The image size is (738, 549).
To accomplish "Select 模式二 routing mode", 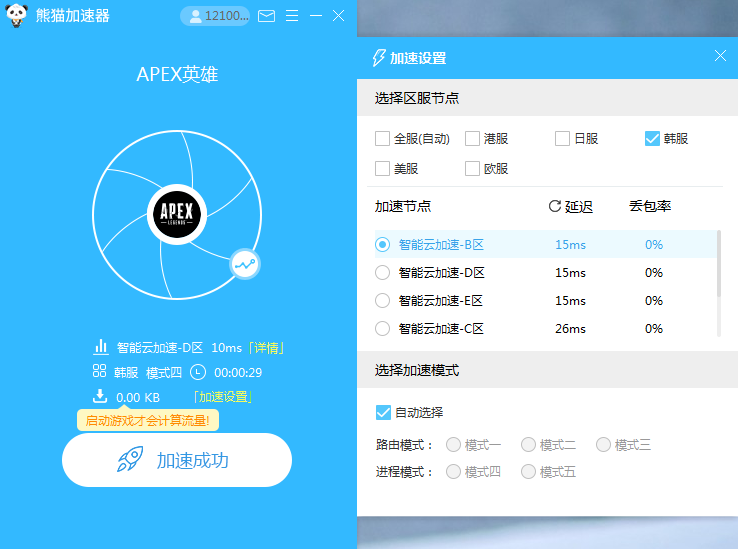I will tap(528, 444).
